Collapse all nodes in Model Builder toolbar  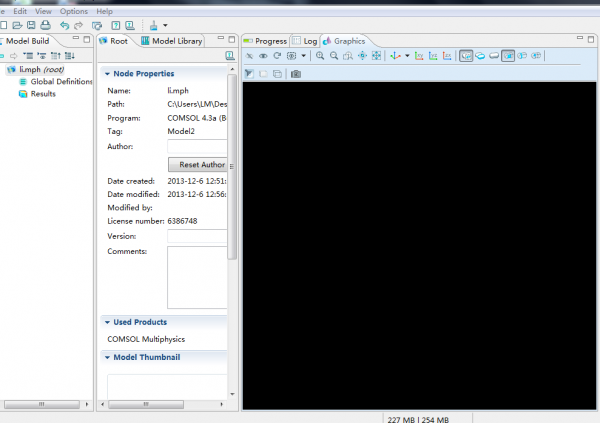coord(28,56)
